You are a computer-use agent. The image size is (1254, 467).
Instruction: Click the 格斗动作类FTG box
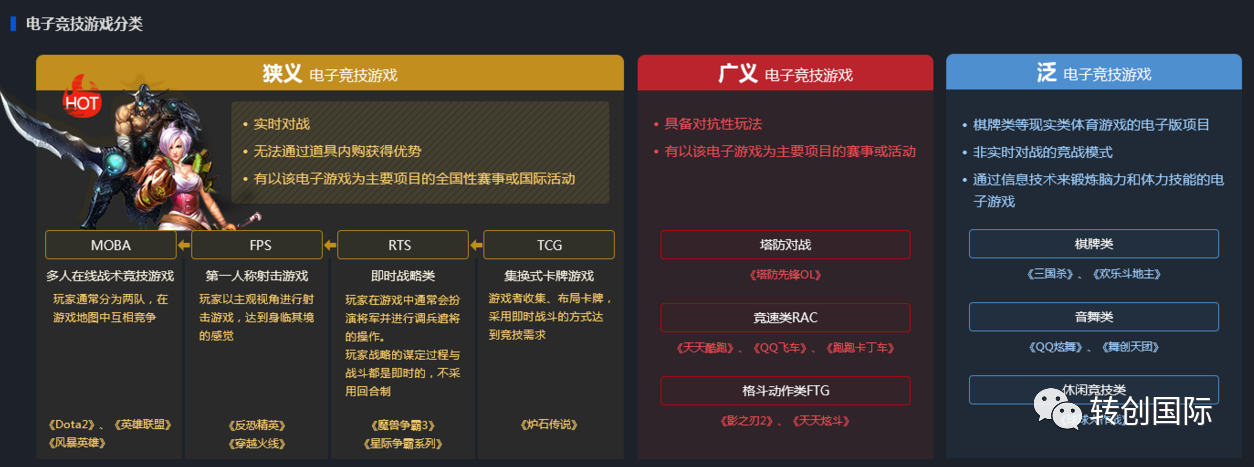[785, 391]
